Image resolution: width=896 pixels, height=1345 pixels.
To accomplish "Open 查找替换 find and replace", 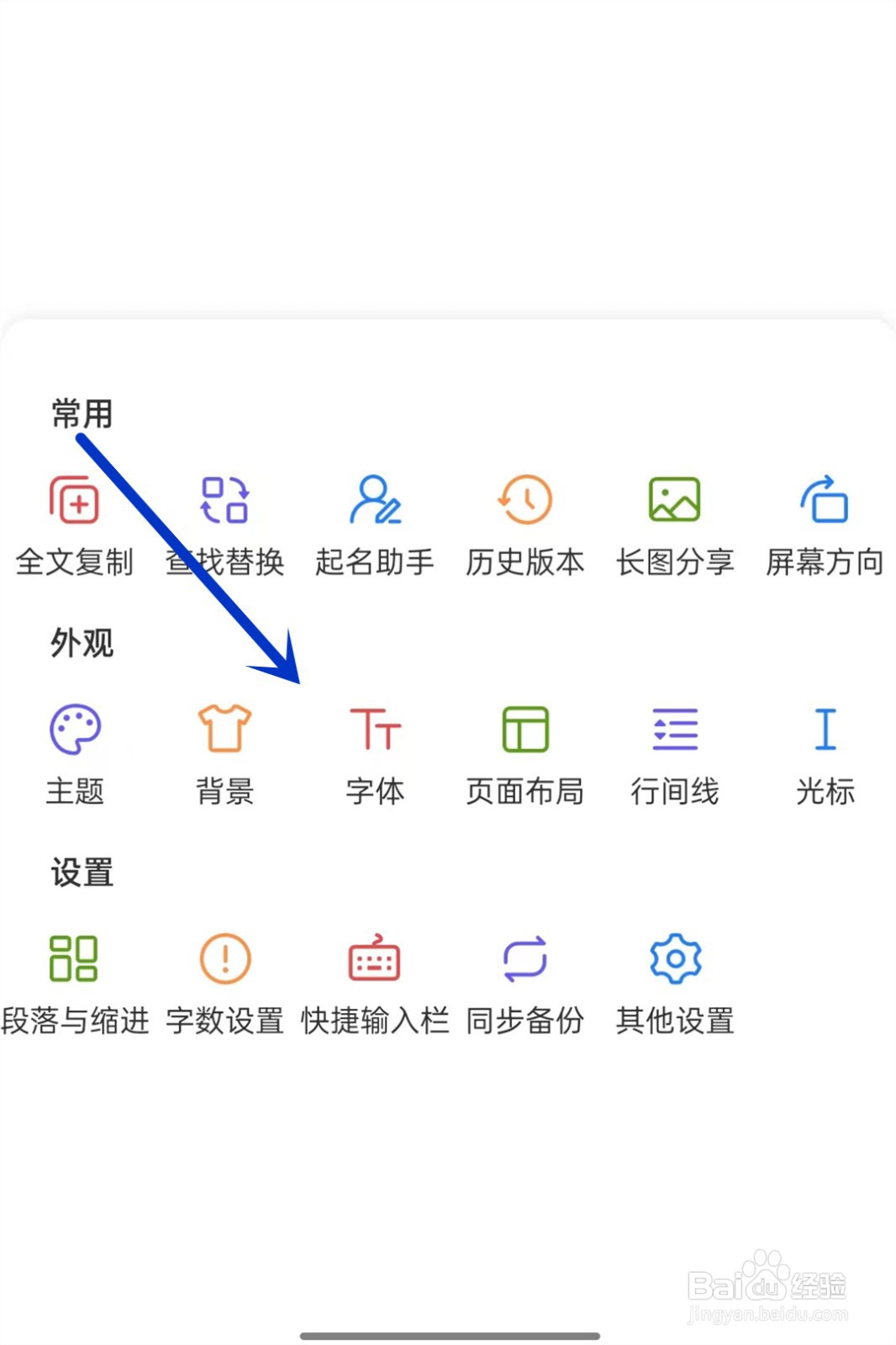I will [x=224, y=501].
